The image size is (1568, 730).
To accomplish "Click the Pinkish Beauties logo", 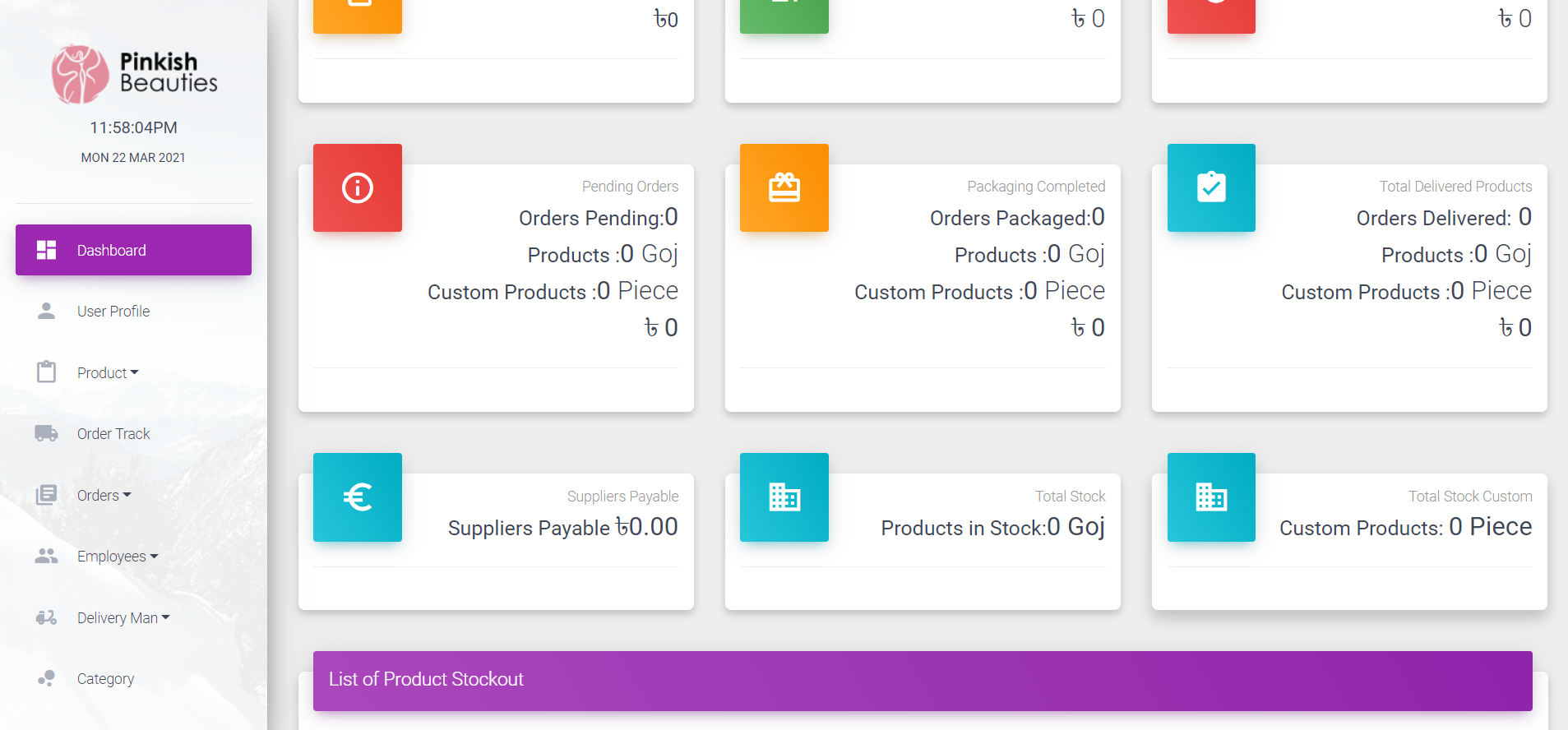I will 134,74.
